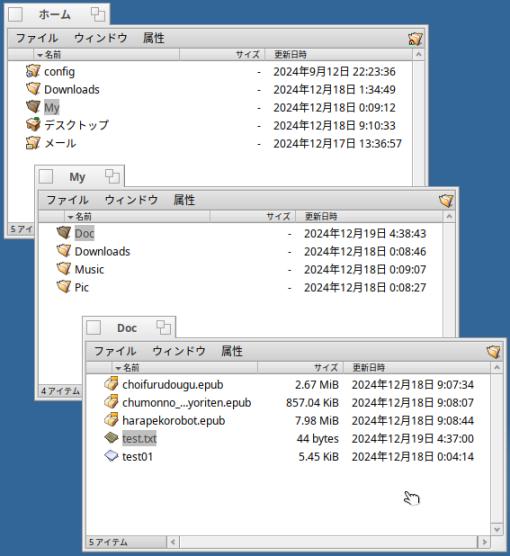Open ファイル menu in Doc window
510x556 pixels.
pos(115,351)
